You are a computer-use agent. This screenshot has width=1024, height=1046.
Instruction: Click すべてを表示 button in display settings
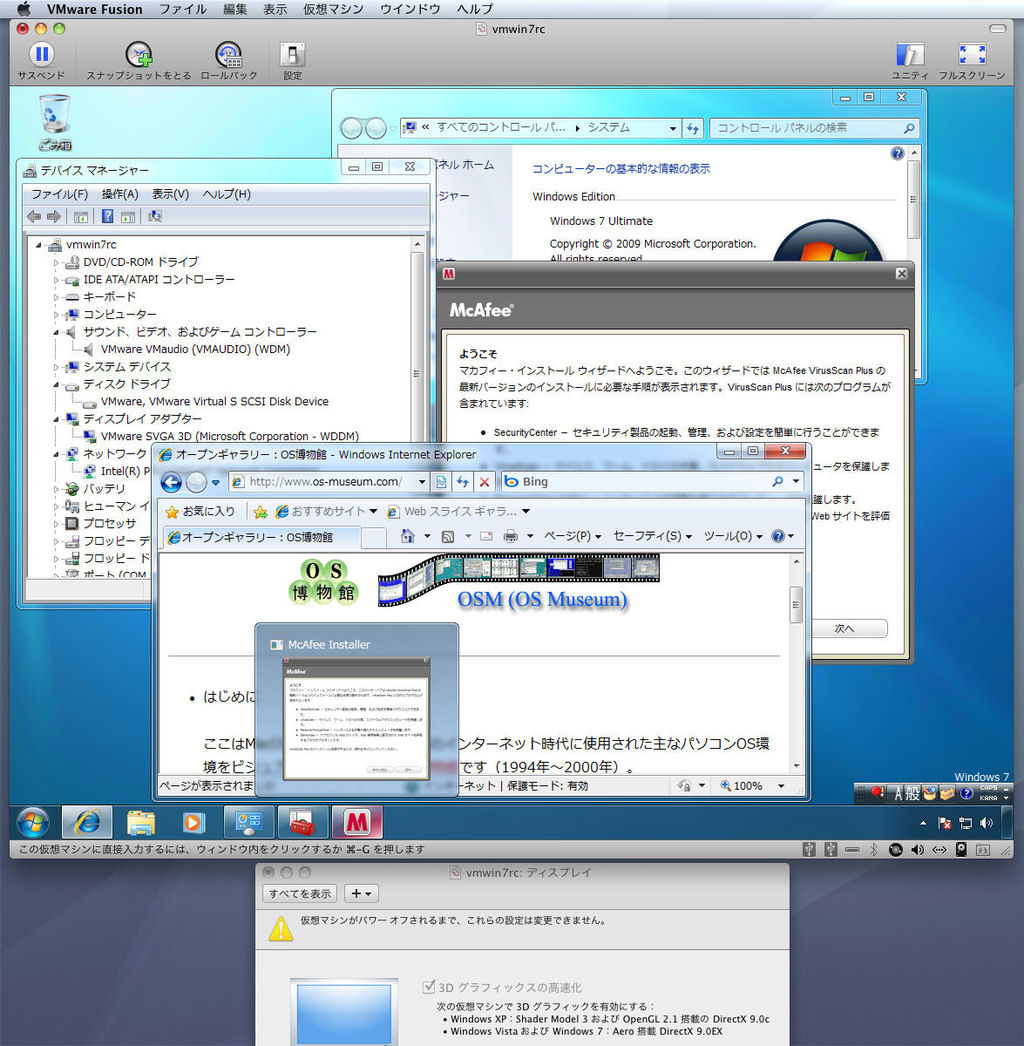(300, 893)
